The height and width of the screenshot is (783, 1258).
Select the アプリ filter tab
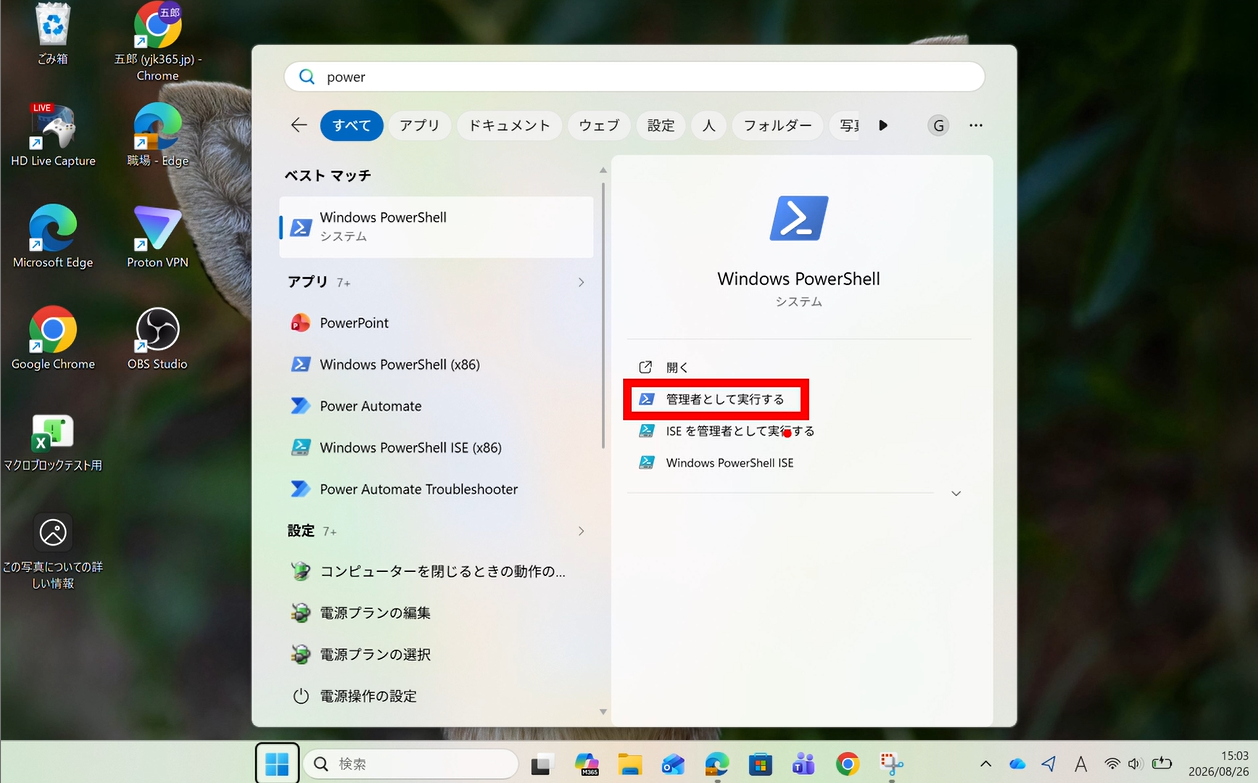(420, 126)
